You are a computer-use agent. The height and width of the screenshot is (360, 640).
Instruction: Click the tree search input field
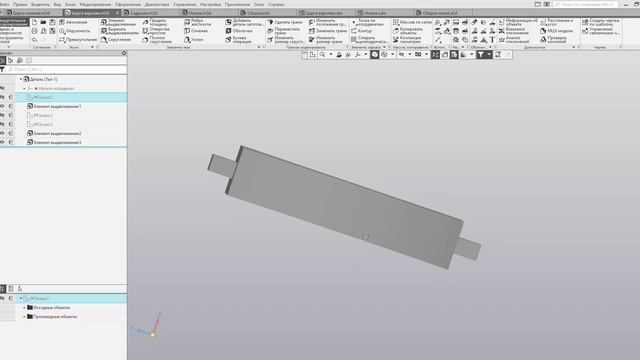click(65, 69)
